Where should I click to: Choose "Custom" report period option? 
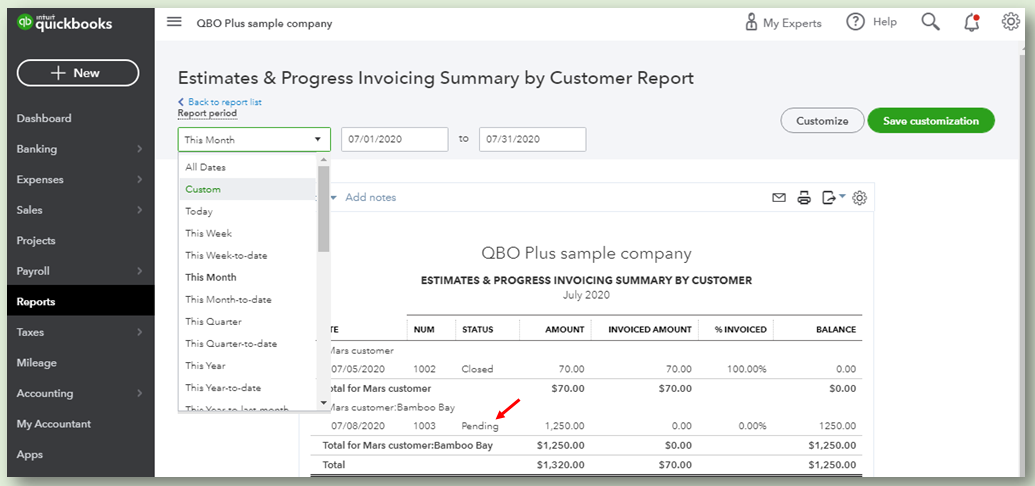(203, 189)
